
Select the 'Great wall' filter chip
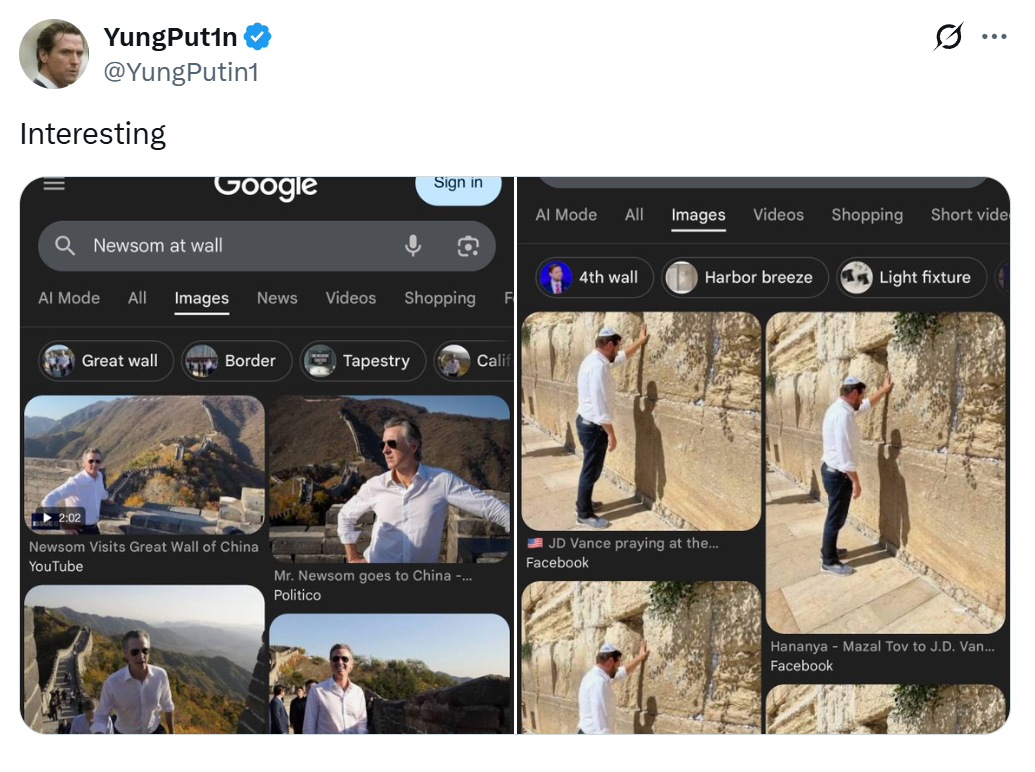pyautogui.click(x=106, y=361)
